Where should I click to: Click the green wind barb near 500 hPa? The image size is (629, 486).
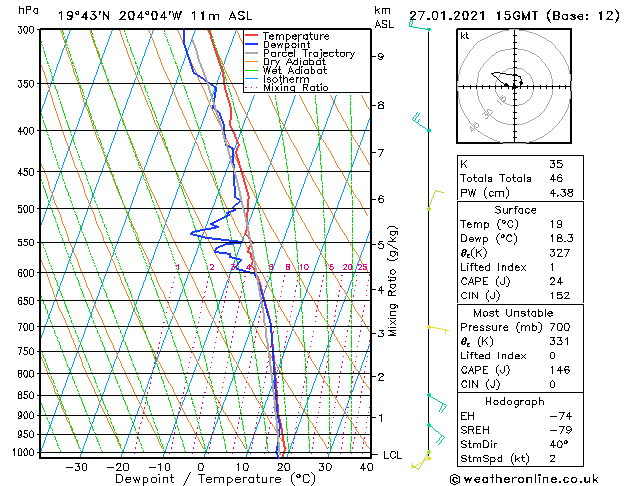435,200
